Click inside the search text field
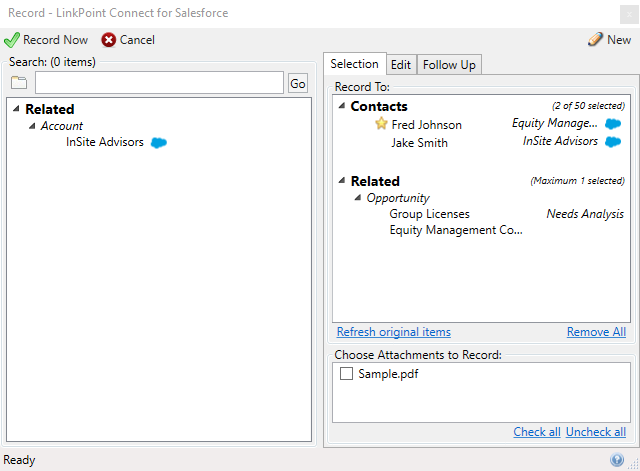 pyautogui.click(x=159, y=82)
